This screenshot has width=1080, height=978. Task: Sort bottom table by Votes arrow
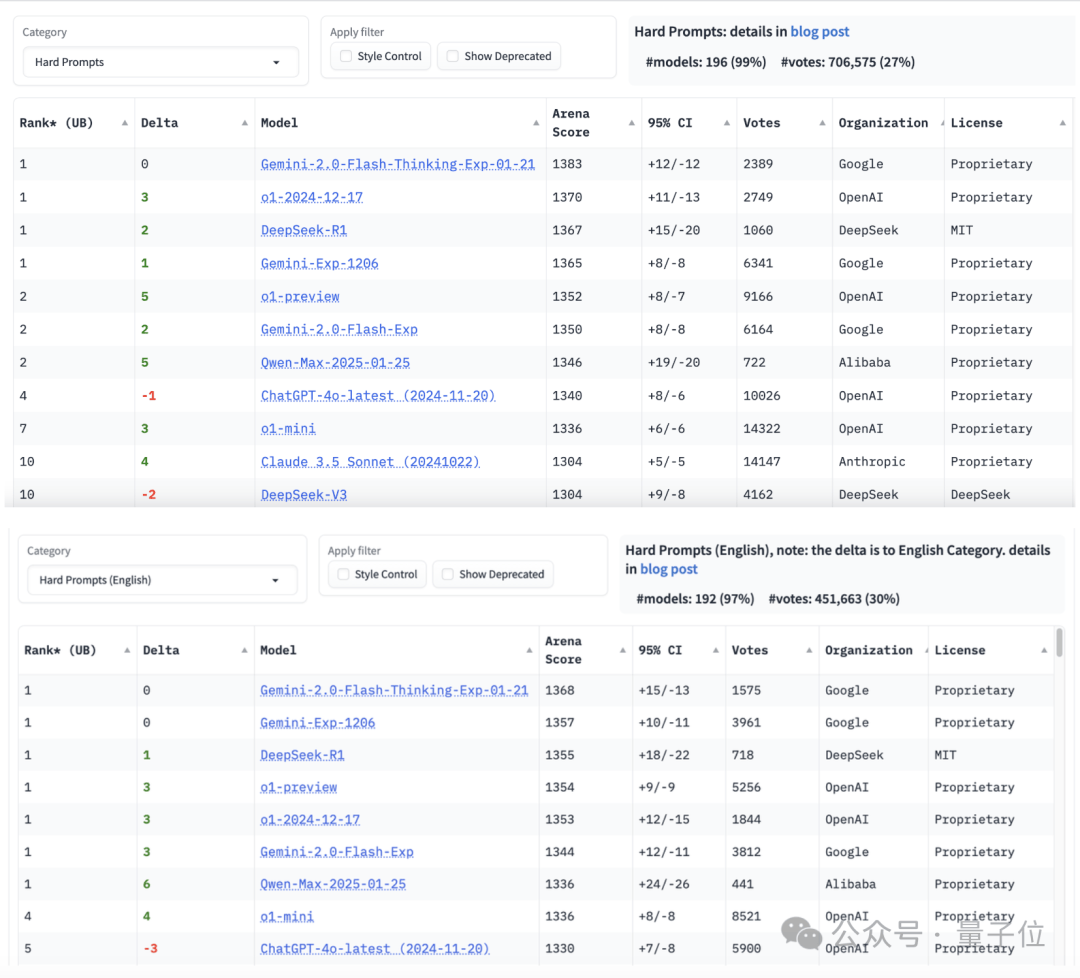coord(809,650)
